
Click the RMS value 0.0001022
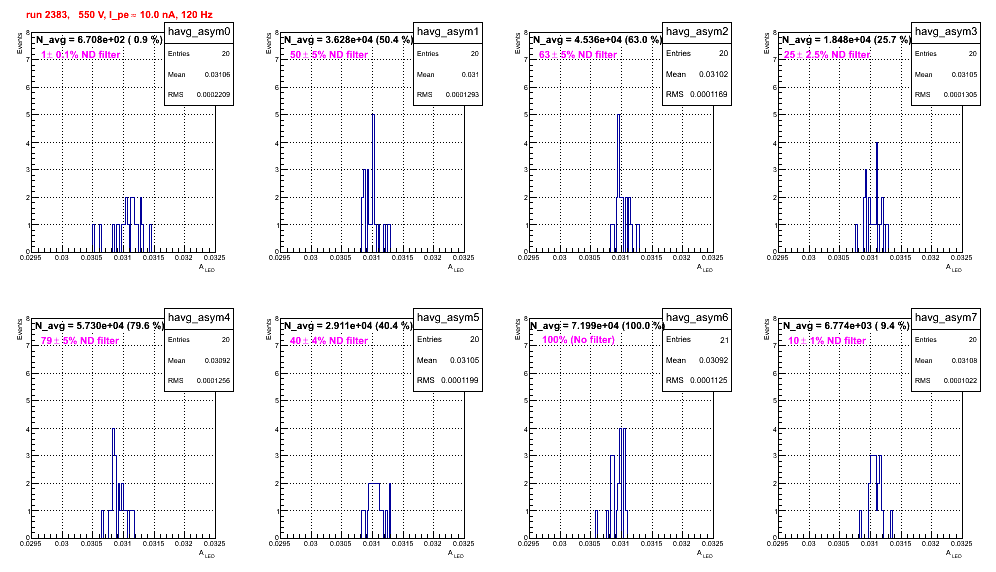960,381
